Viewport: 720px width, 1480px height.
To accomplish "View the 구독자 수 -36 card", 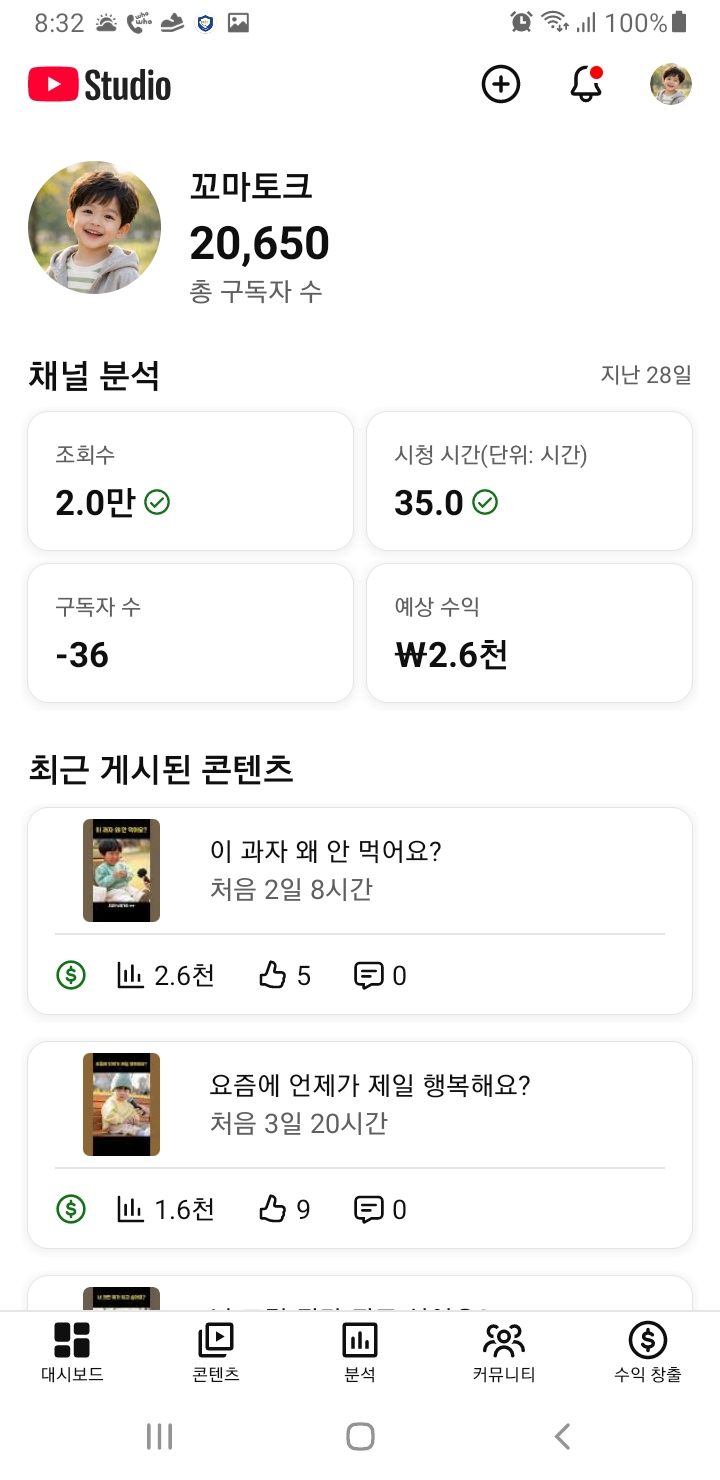I will point(190,633).
